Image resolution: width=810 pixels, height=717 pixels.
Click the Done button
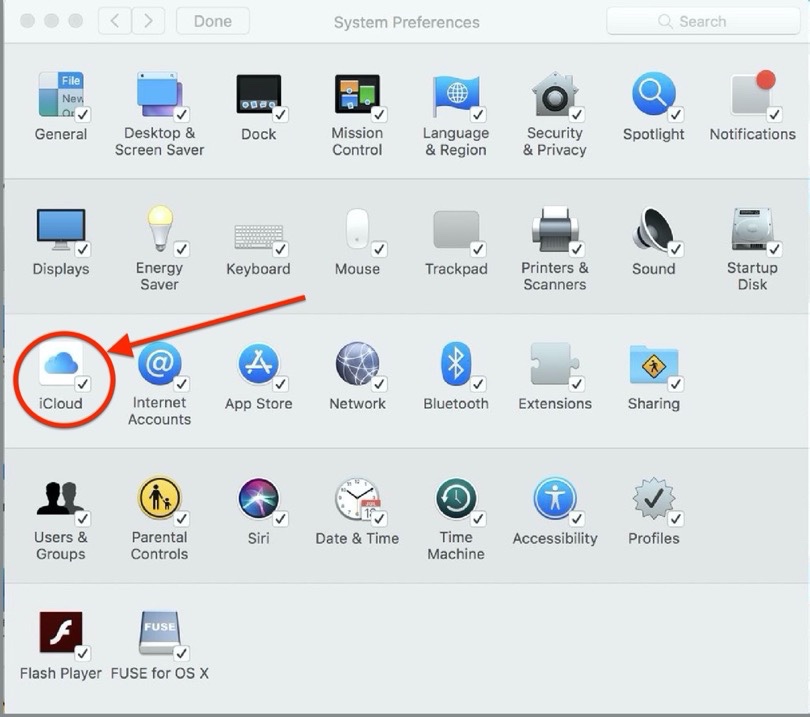[213, 21]
